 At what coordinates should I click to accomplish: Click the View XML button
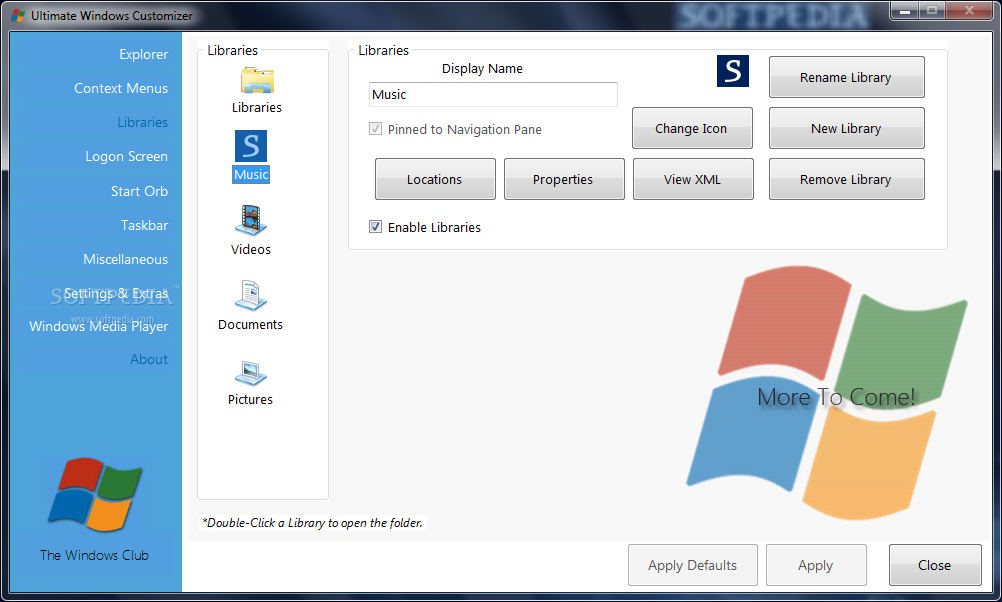[693, 180]
